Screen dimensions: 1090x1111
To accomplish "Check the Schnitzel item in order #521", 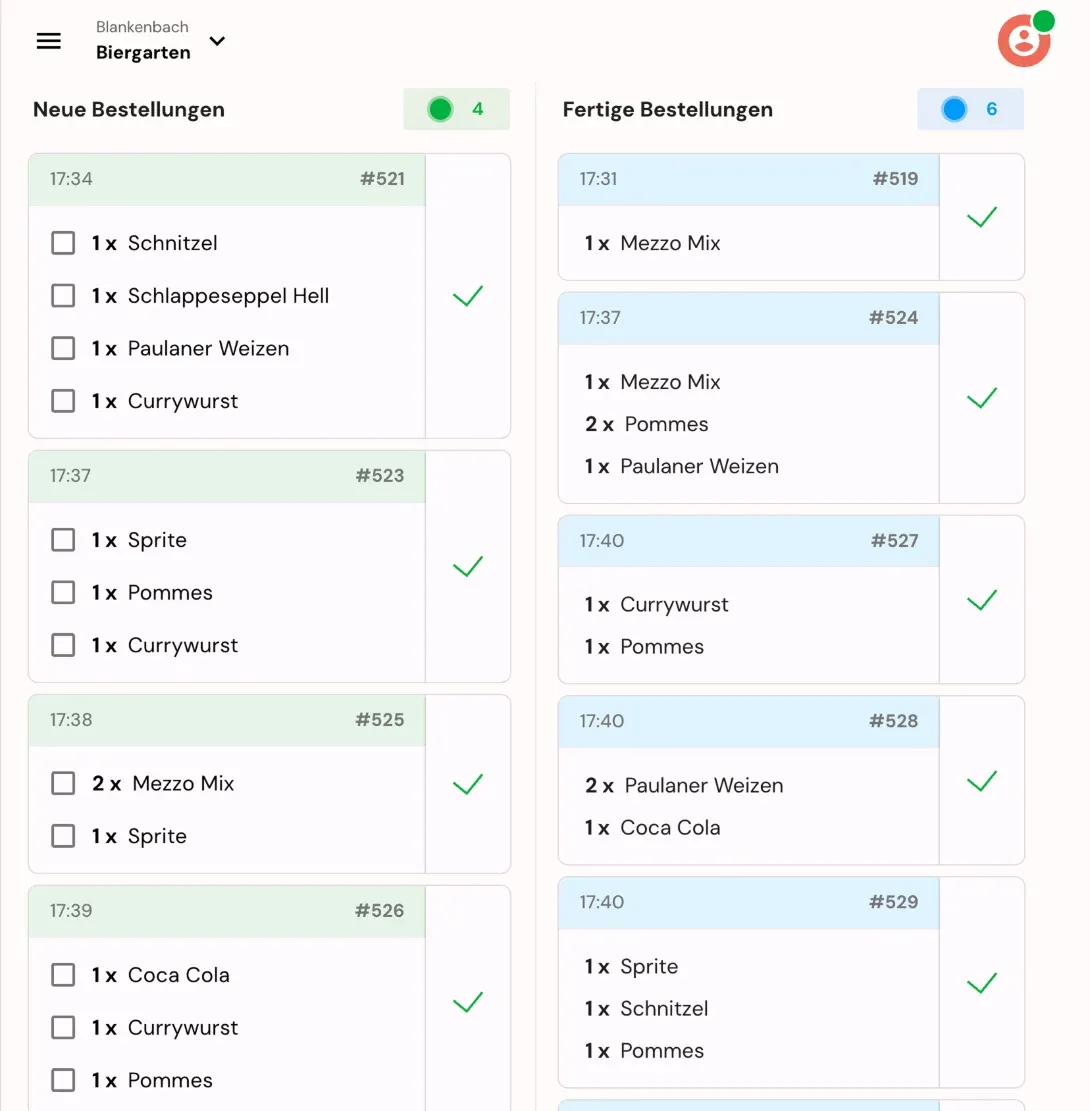I will tap(63, 243).
